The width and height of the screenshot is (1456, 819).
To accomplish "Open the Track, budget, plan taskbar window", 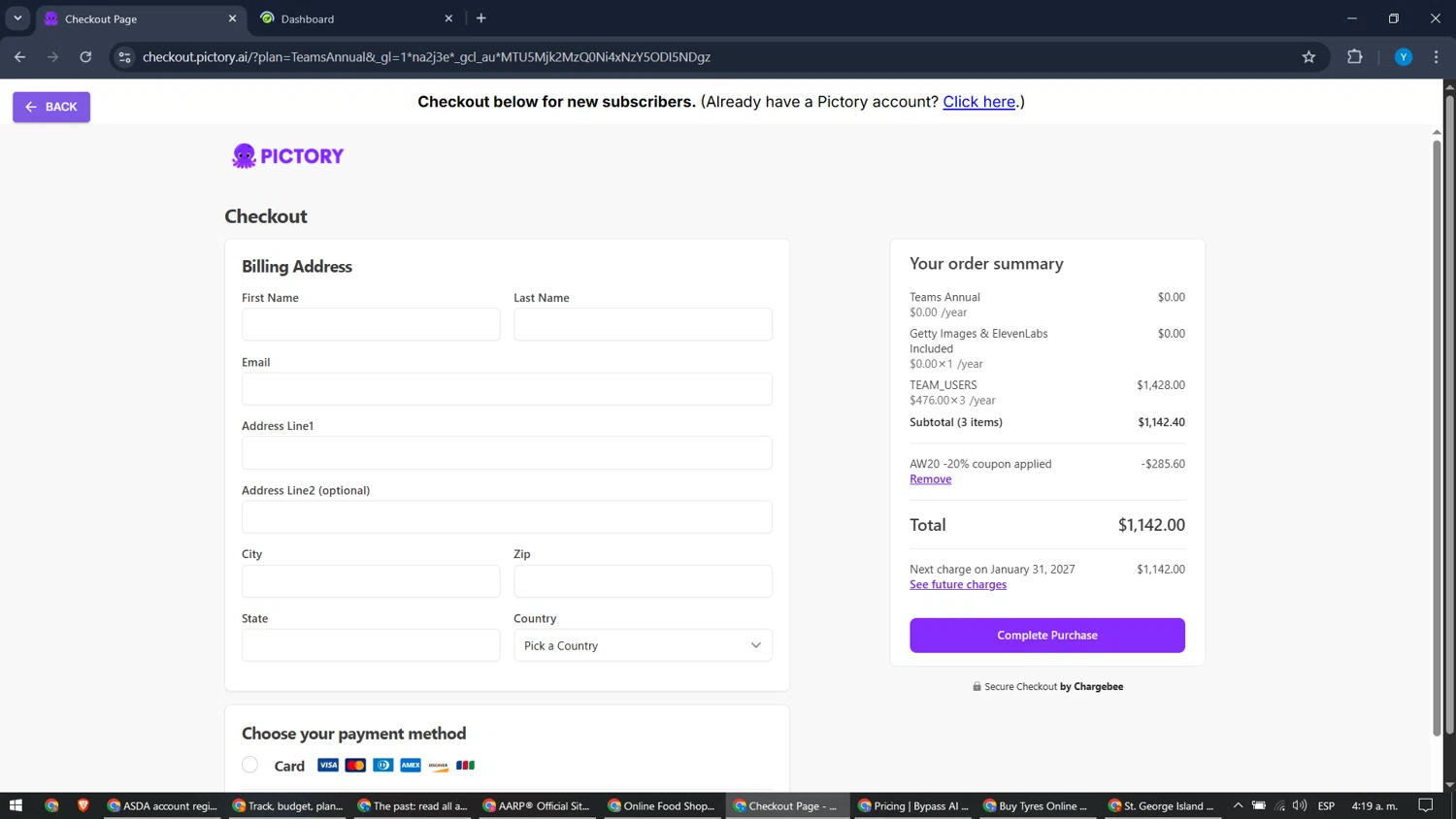I will (288, 805).
